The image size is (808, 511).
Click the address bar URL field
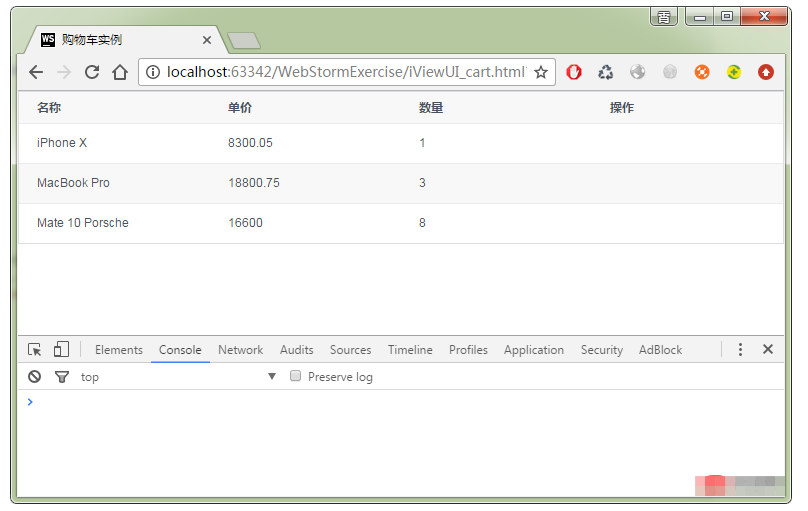[345, 72]
